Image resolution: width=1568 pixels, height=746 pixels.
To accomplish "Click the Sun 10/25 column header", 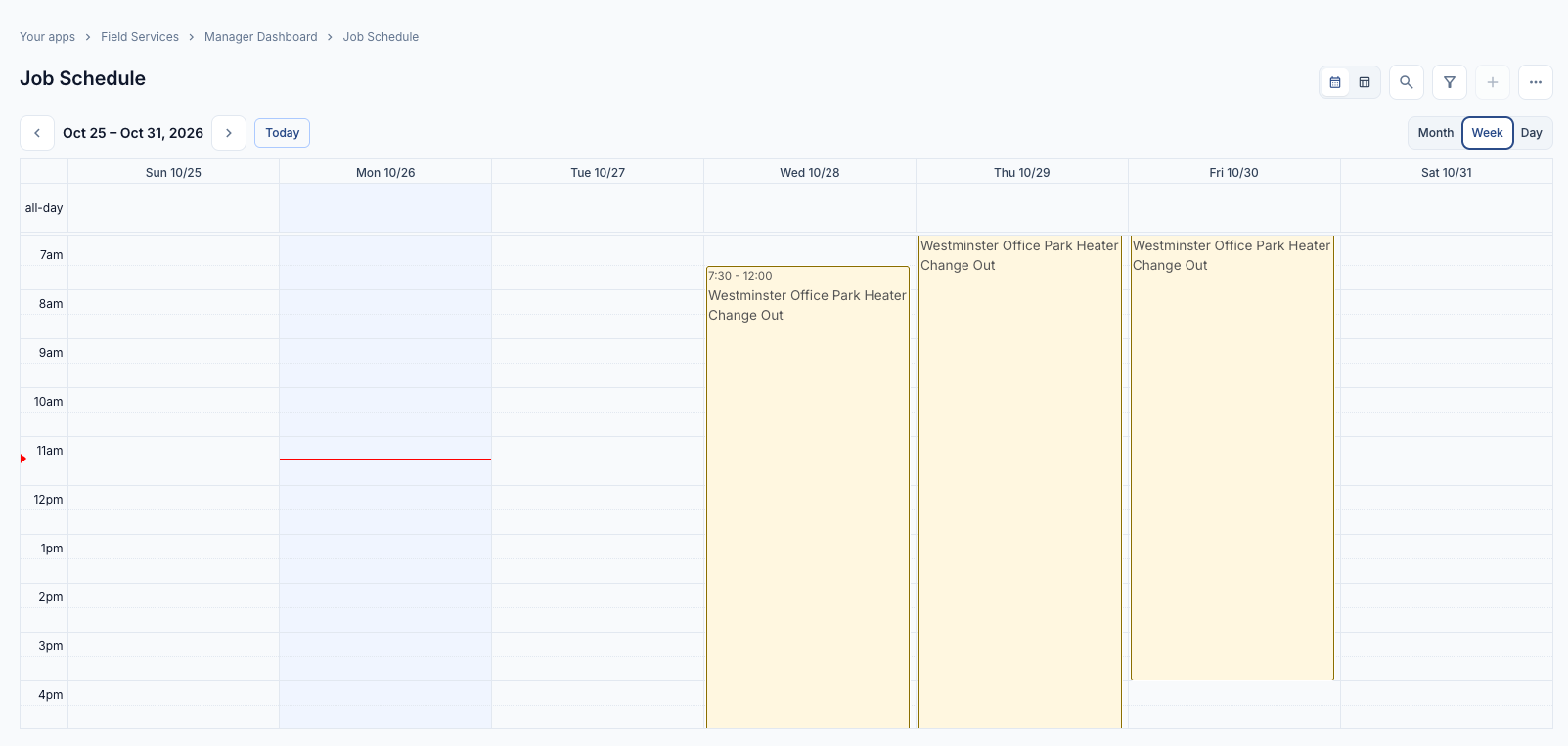I will [x=173, y=173].
